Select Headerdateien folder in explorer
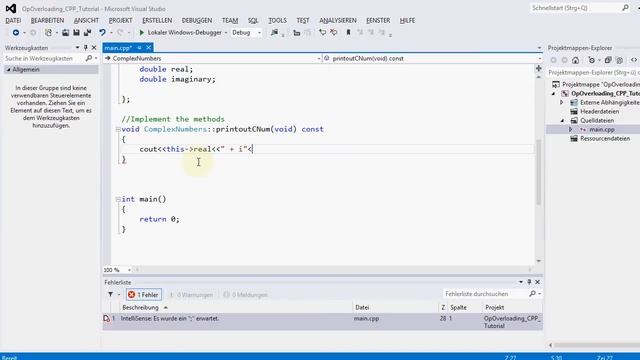 [599, 111]
